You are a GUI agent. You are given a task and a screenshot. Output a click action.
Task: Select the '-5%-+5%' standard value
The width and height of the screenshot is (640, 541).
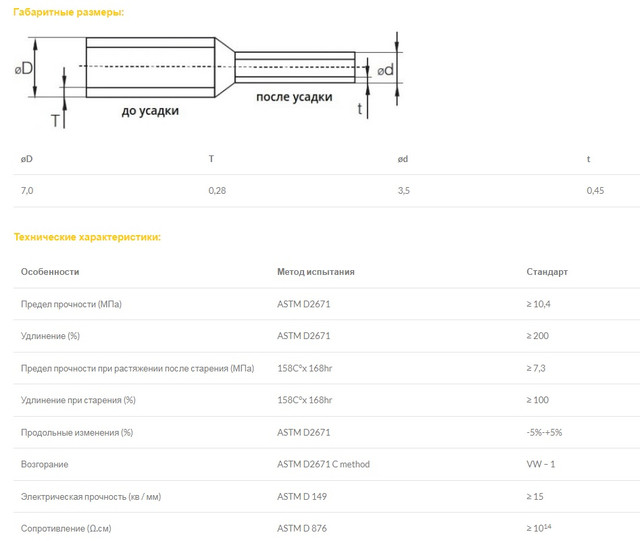tap(546, 432)
